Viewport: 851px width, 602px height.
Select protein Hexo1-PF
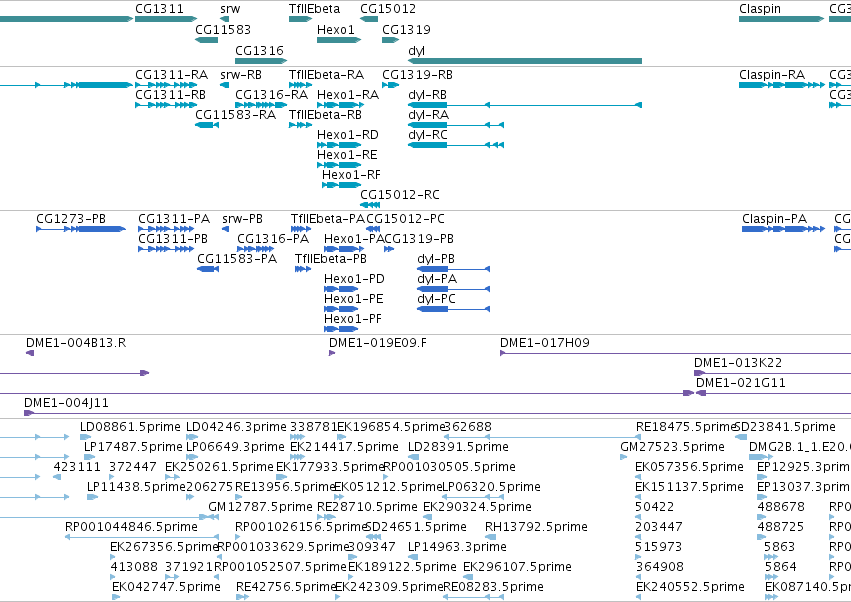(x=353, y=319)
